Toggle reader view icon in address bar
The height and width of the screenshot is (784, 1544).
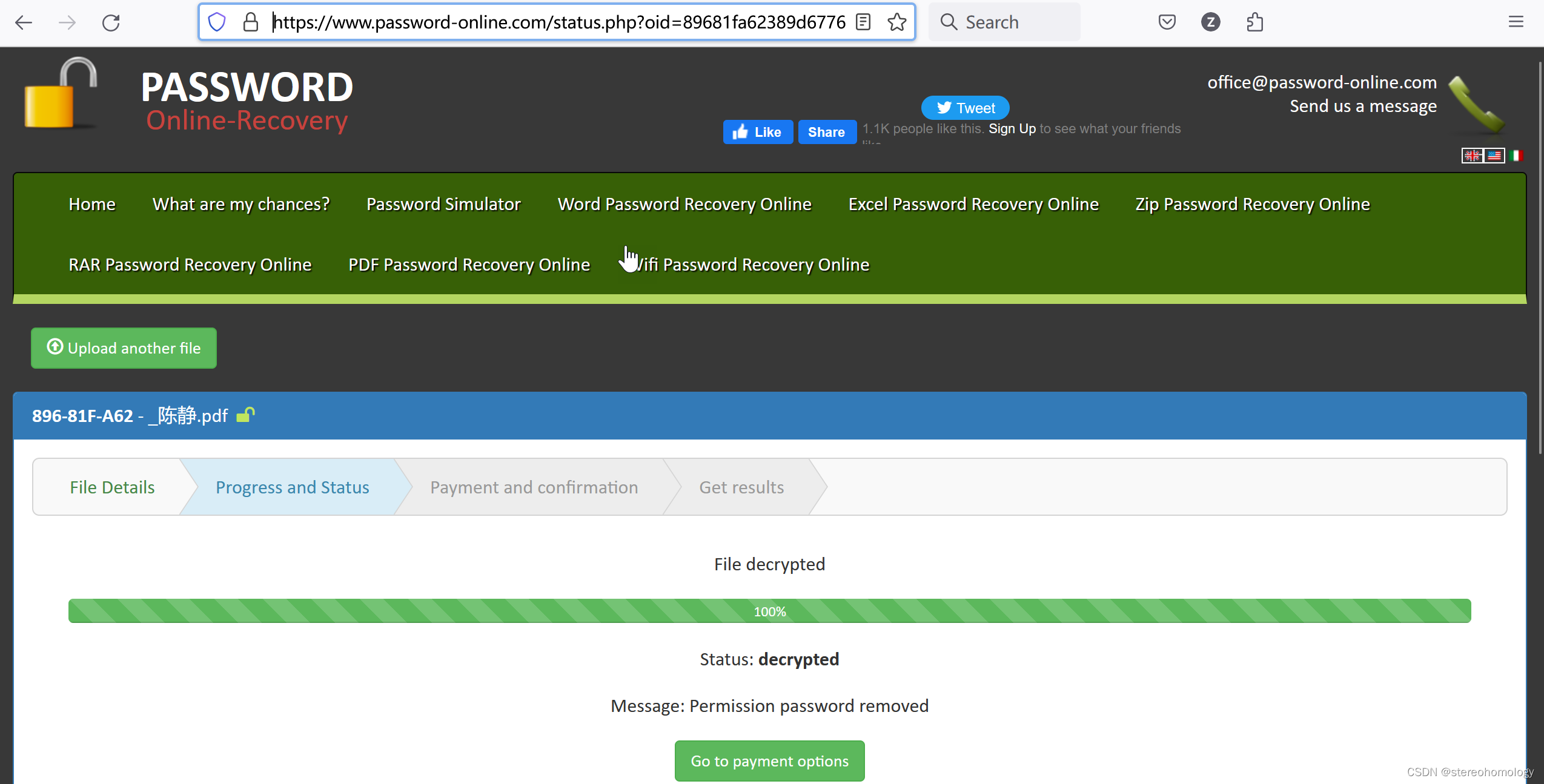pyautogui.click(x=863, y=22)
